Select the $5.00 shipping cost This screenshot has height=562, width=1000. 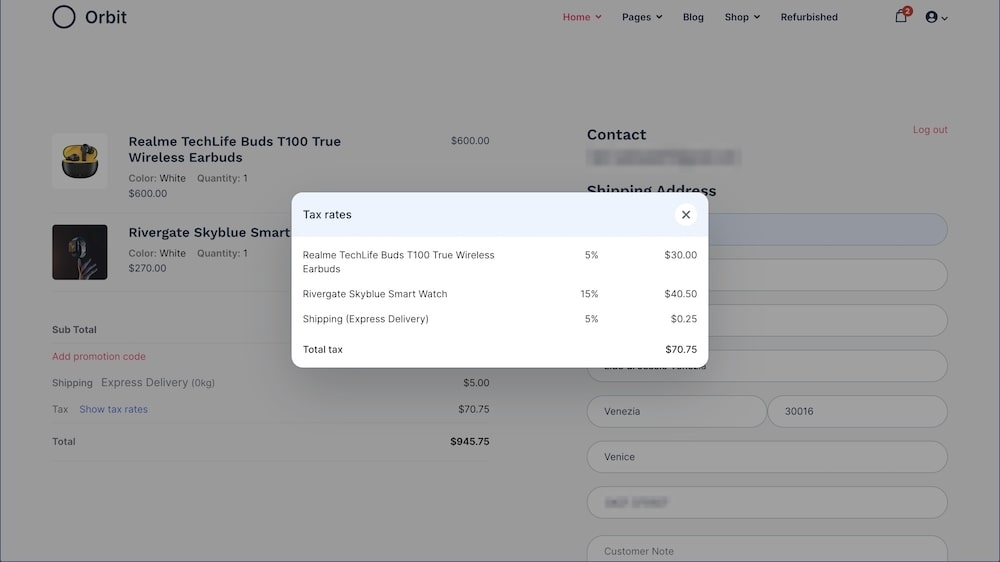[476, 383]
